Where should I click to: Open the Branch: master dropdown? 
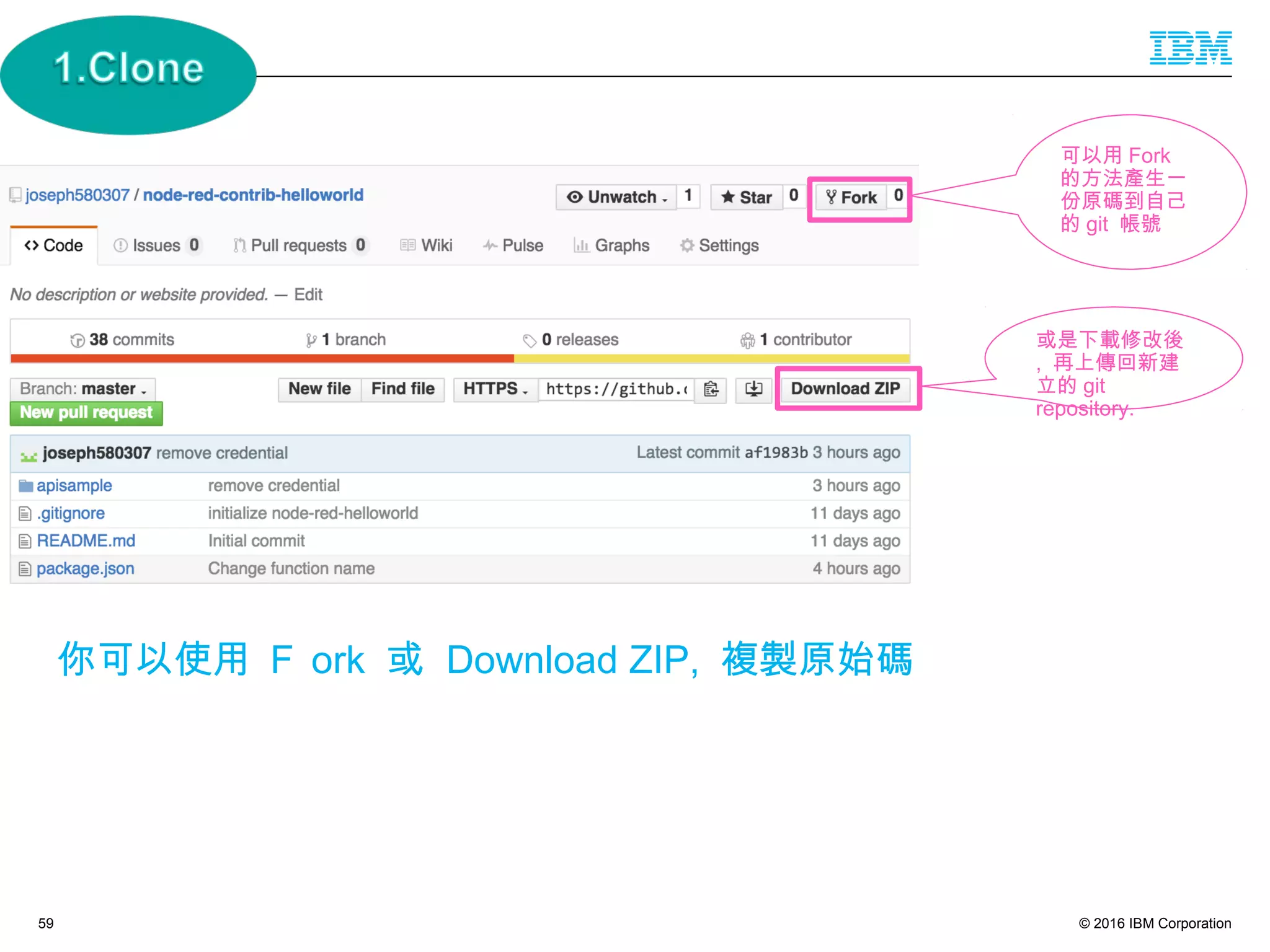point(83,389)
